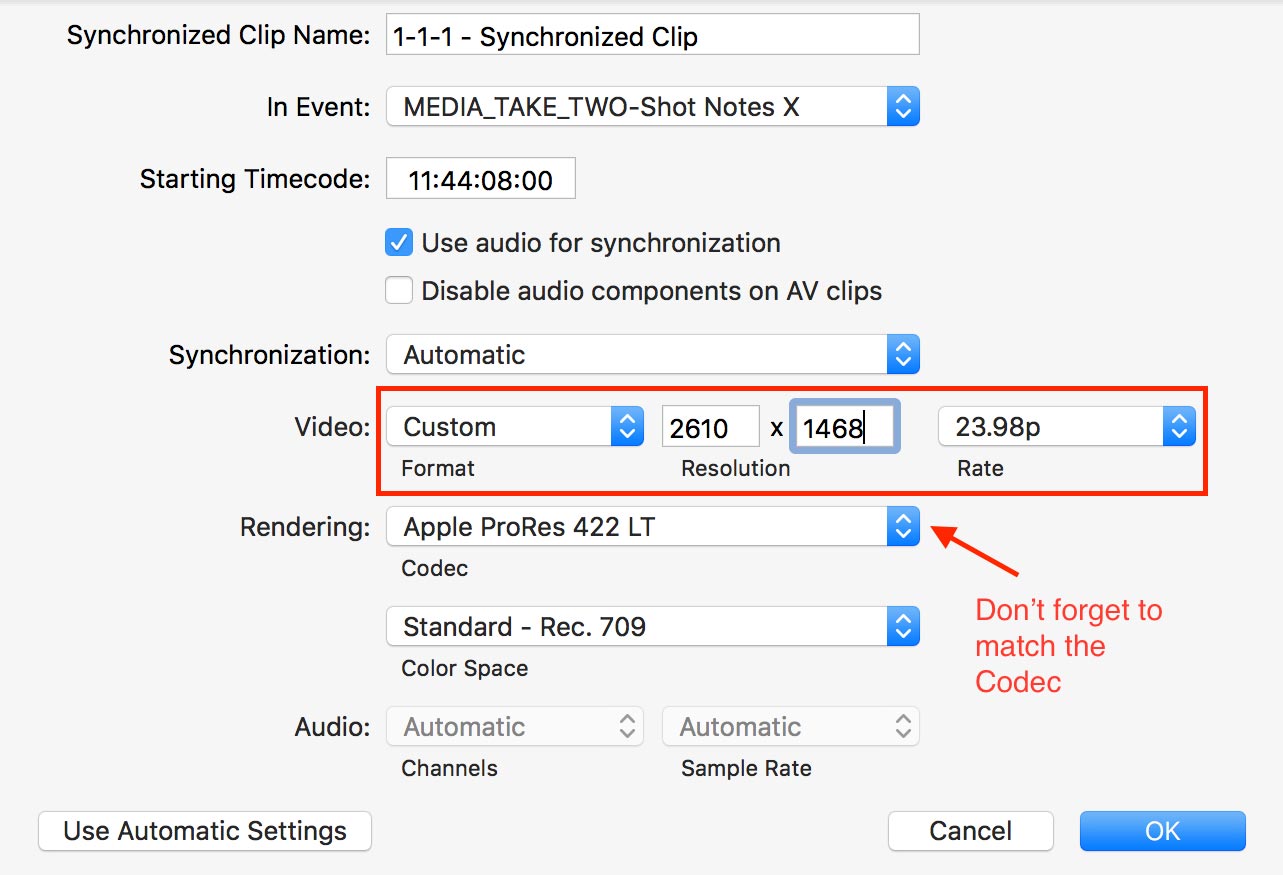Click the "Channels" caption
The height and width of the screenshot is (875, 1283).
coord(449,768)
